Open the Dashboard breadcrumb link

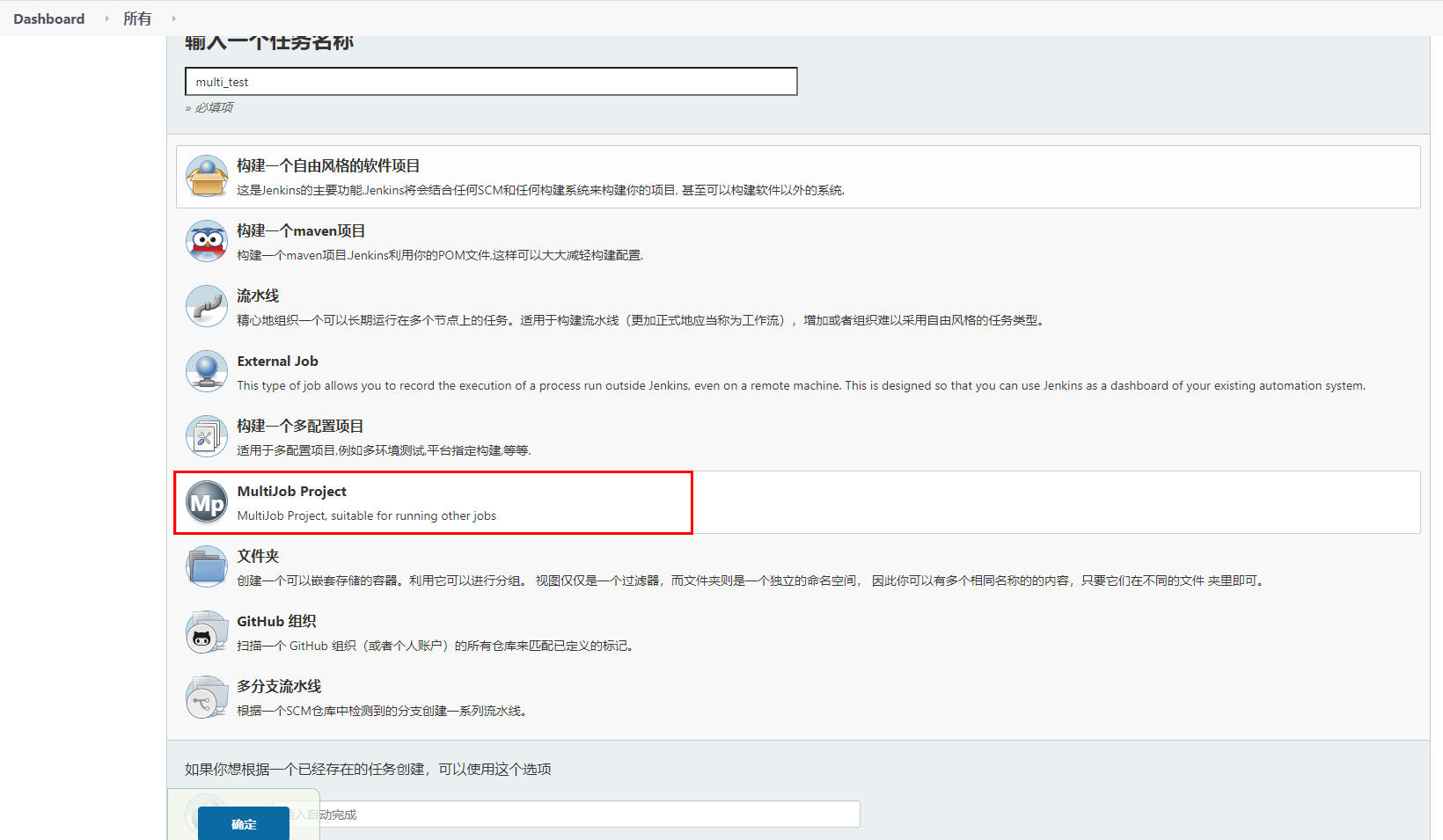(49, 18)
